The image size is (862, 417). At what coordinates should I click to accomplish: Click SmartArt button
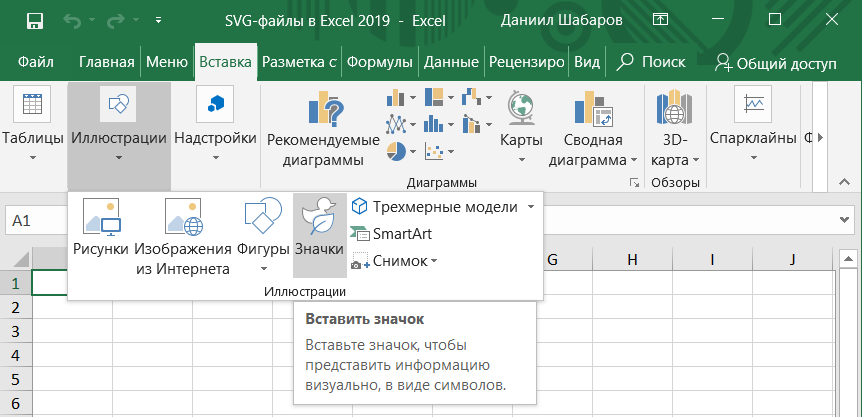(x=391, y=234)
